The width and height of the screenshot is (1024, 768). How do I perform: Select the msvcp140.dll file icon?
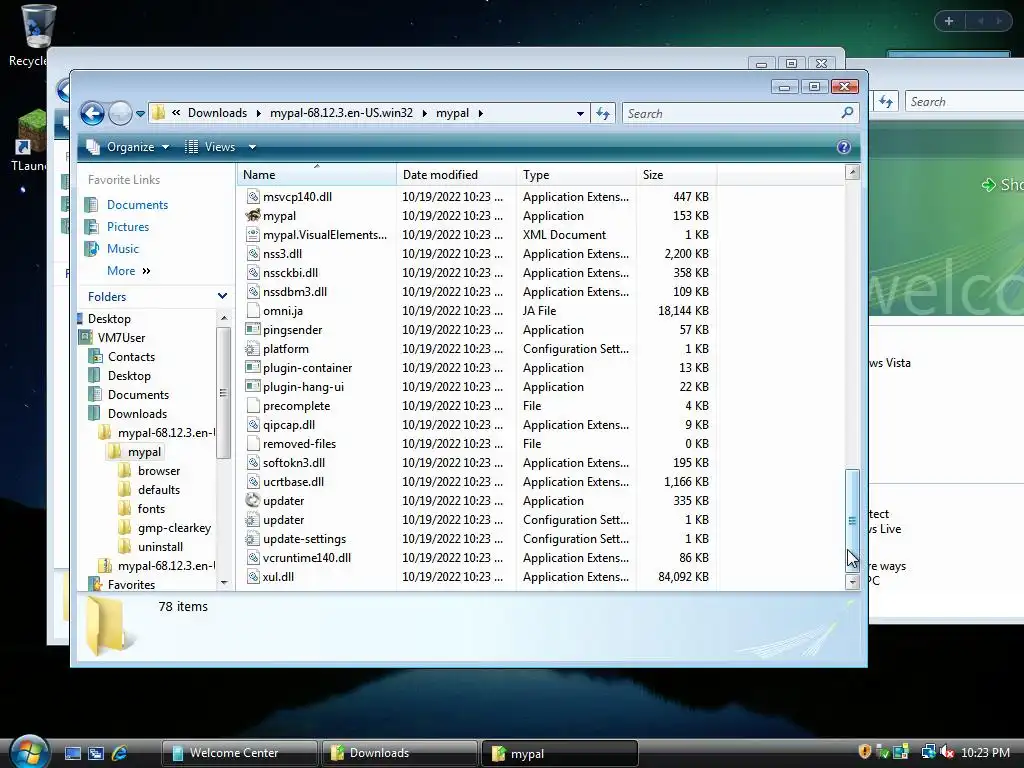(x=253, y=197)
